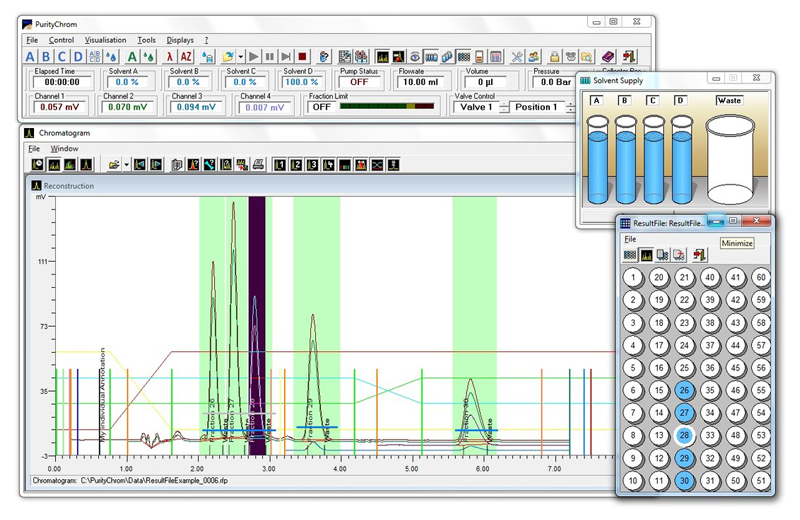Click the AZ autozero icon

tap(187, 57)
